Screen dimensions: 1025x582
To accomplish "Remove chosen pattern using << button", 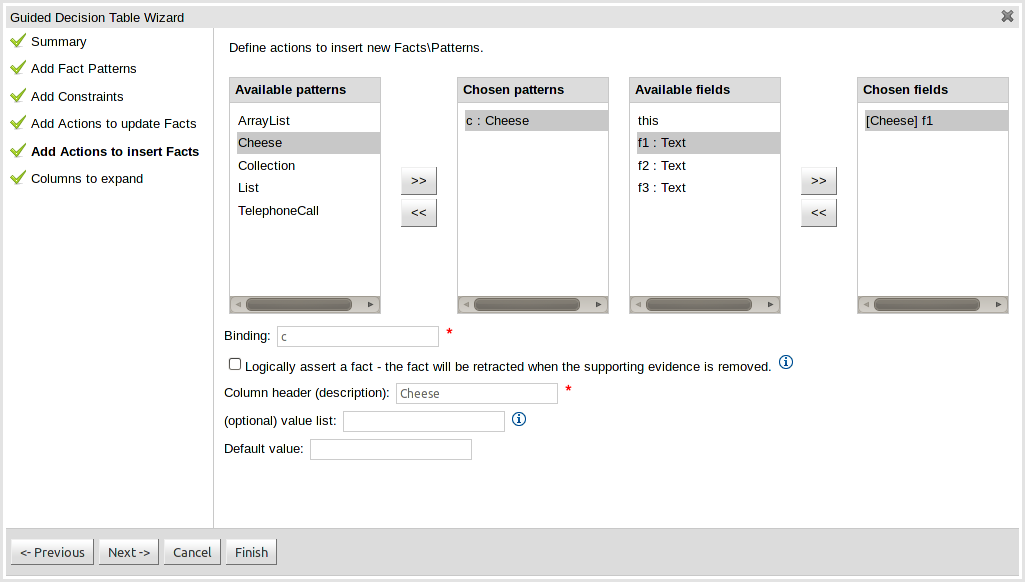I will tap(418, 213).
